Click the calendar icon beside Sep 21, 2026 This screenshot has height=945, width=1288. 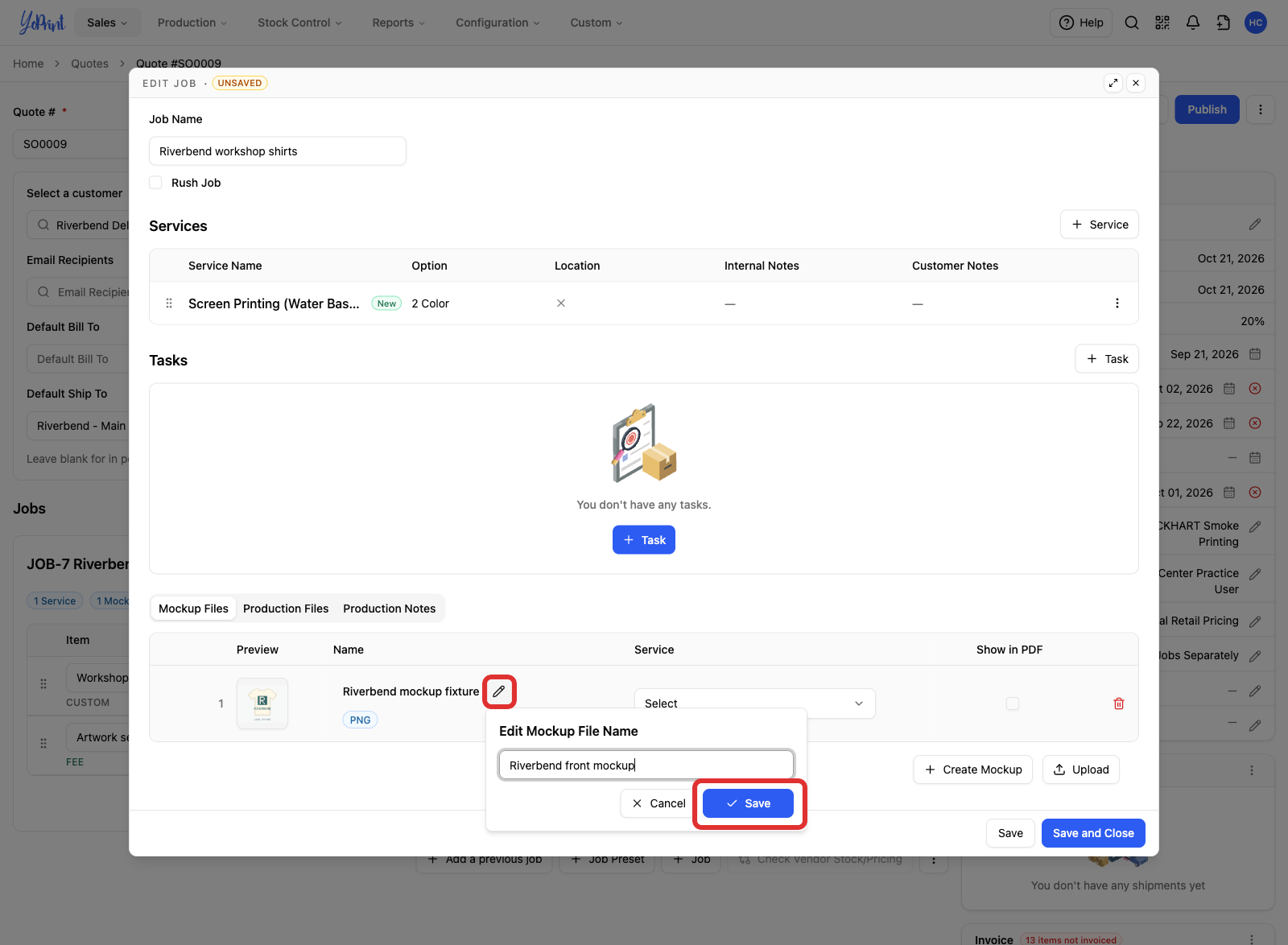point(1255,354)
